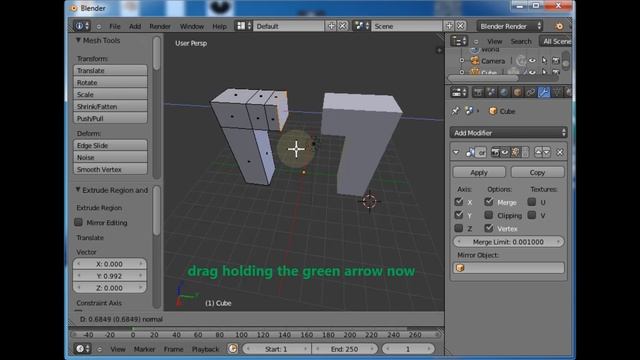The height and width of the screenshot is (360, 640).
Task: Delete the Default screen layout
Action: [x=342, y=26]
